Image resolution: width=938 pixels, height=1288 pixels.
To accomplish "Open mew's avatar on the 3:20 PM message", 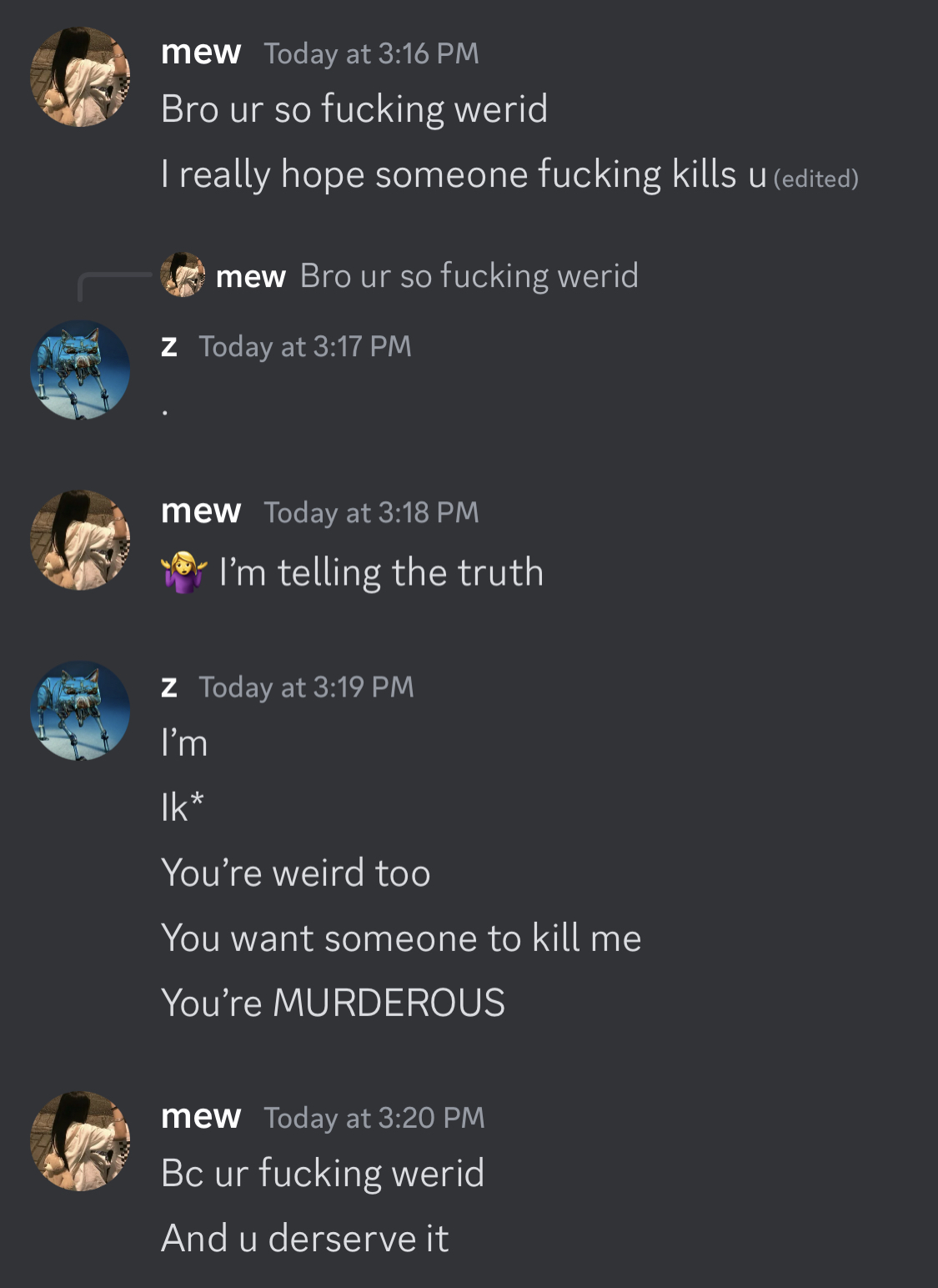I will [x=80, y=1141].
